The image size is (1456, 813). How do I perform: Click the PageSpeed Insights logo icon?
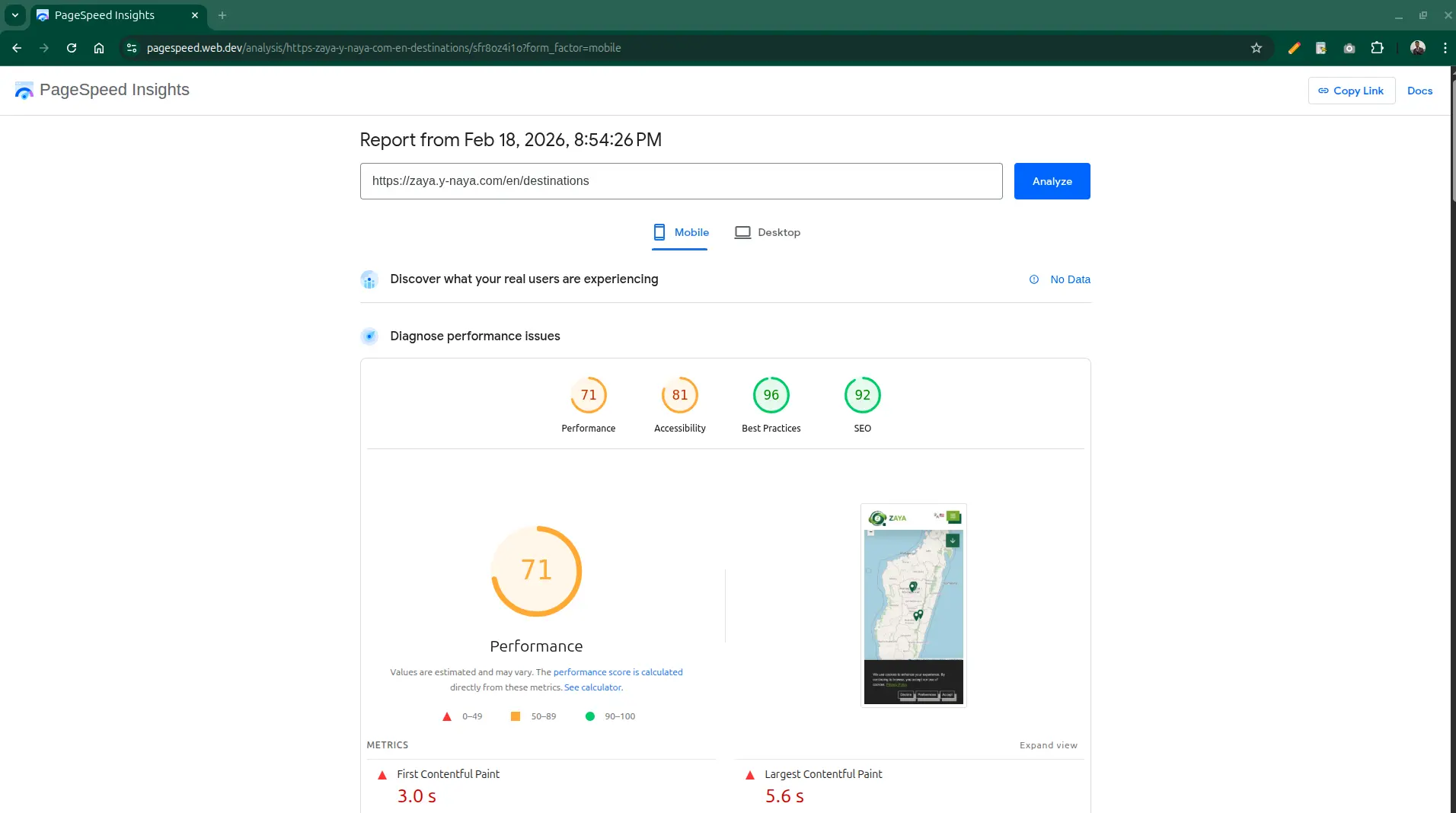24,91
